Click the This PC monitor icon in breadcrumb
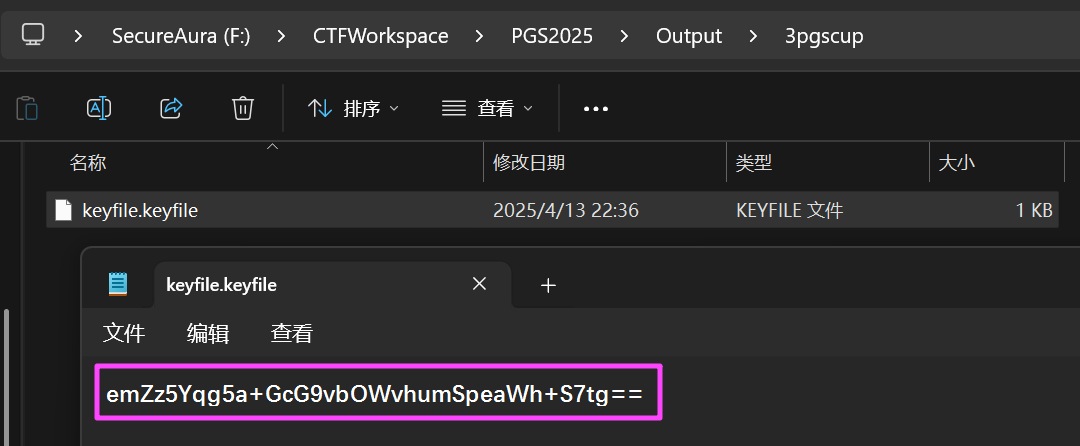Image resolution: width=1080 pixels, height=446 pixels. click(33, 34)
